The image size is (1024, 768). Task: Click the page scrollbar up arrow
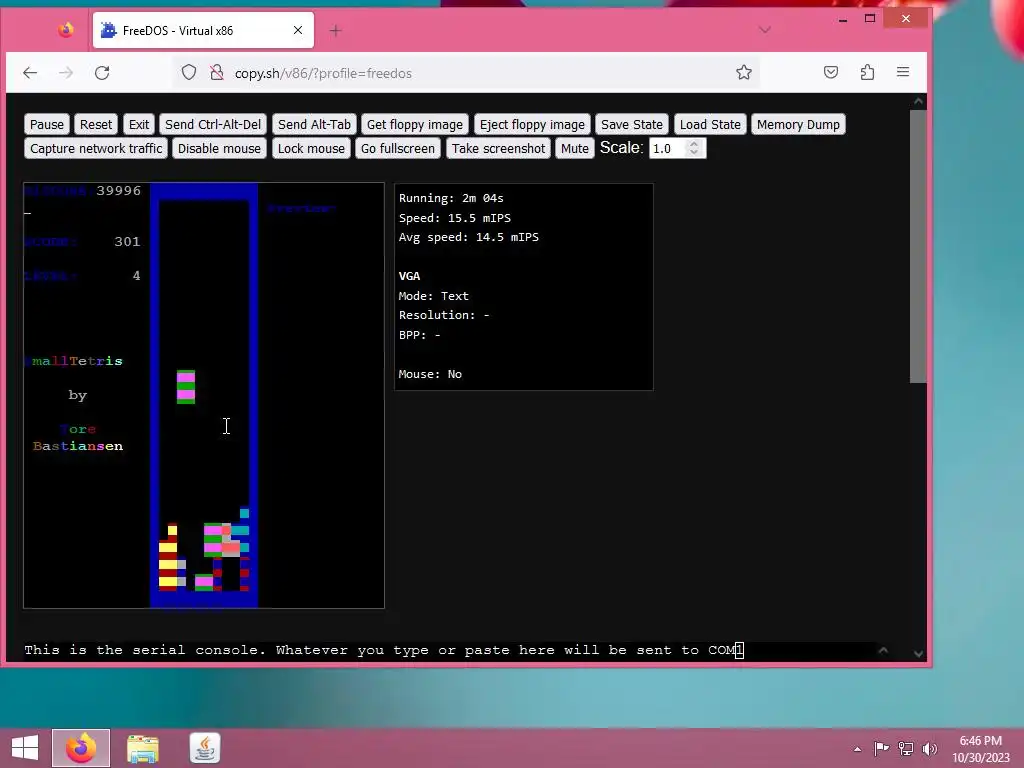click(x=918, y=101)
